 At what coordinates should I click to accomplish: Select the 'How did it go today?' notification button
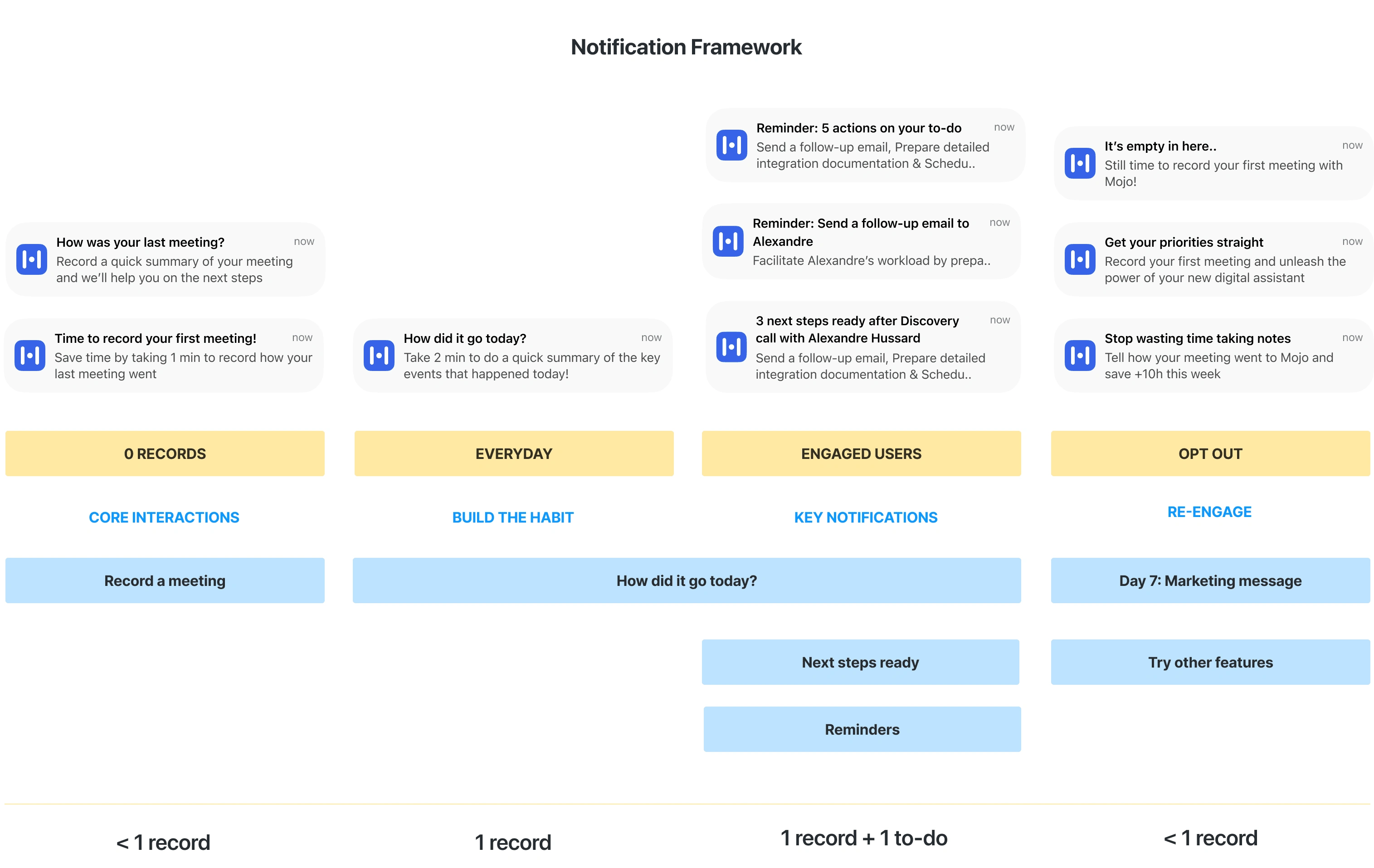pyautogui.click(x=687, y=580)
